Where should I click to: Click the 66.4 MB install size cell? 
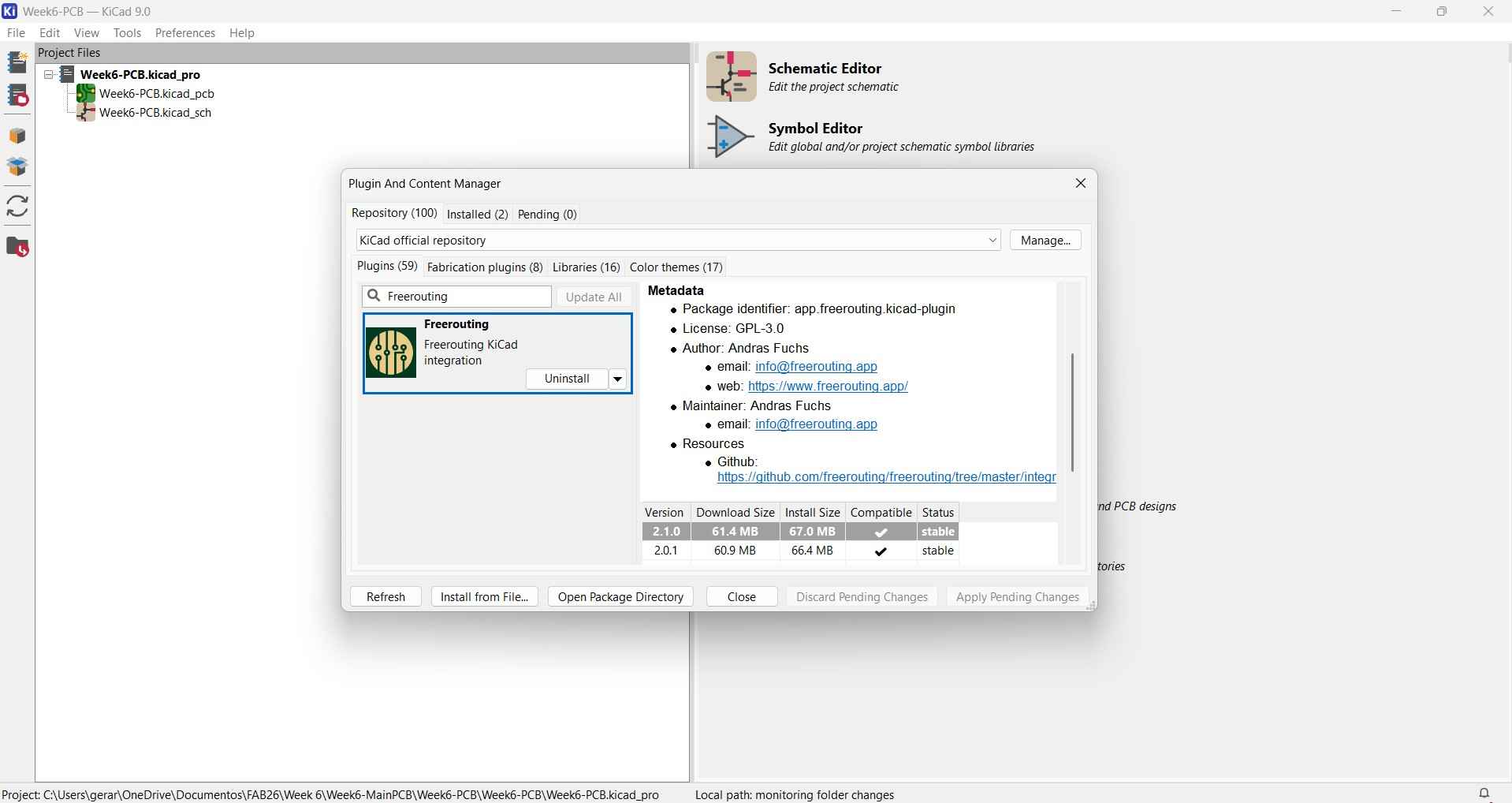[x=813, y=551]
